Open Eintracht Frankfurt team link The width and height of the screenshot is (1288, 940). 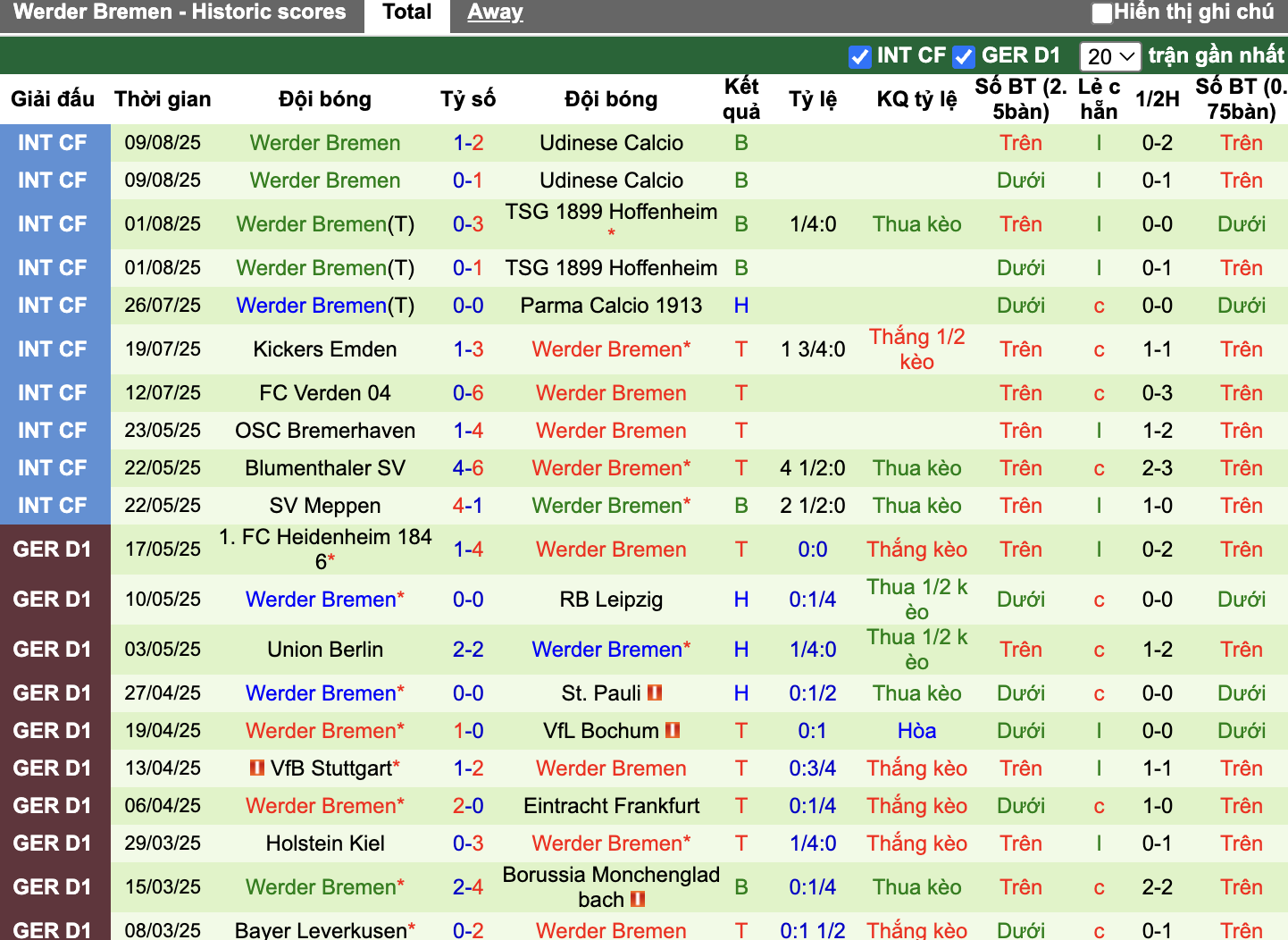pyautogui.click(x=611, y=806)
